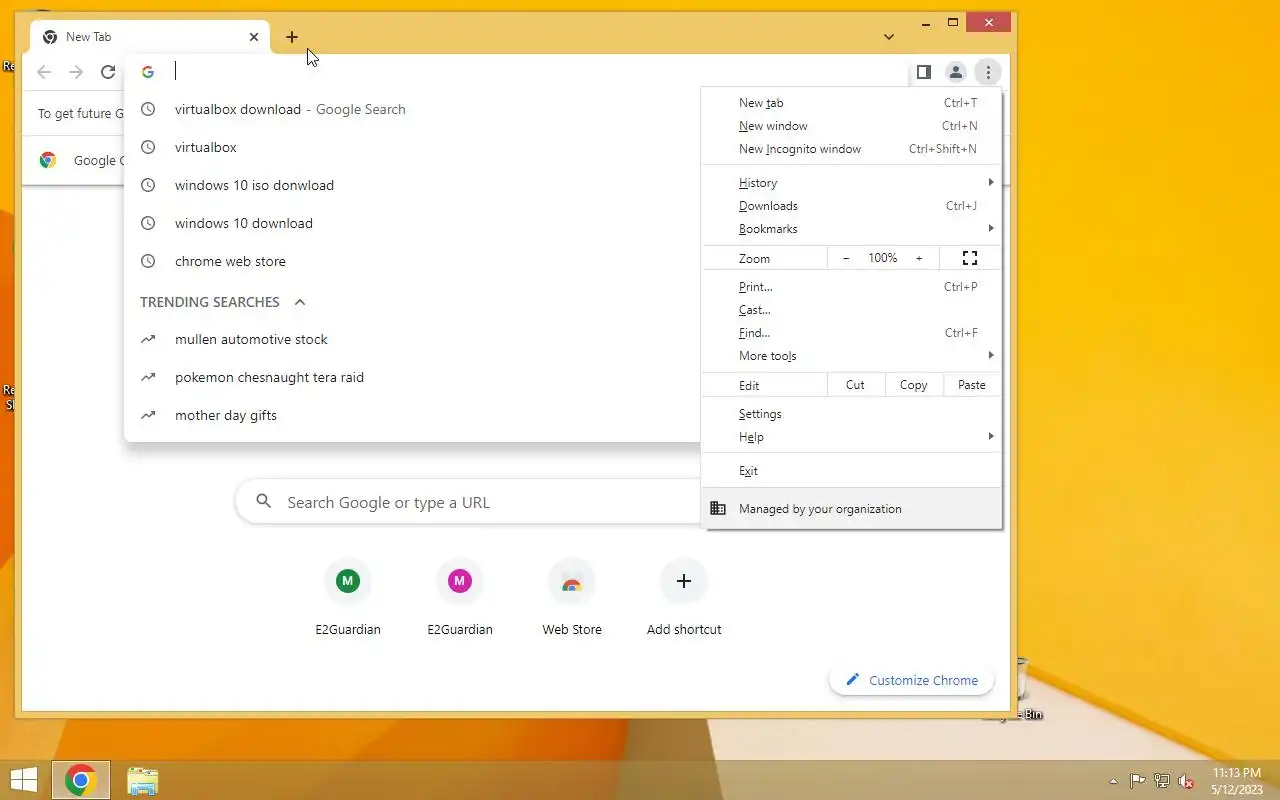
Task: Click Copy in the Edit row
Action: pos(913,385)
